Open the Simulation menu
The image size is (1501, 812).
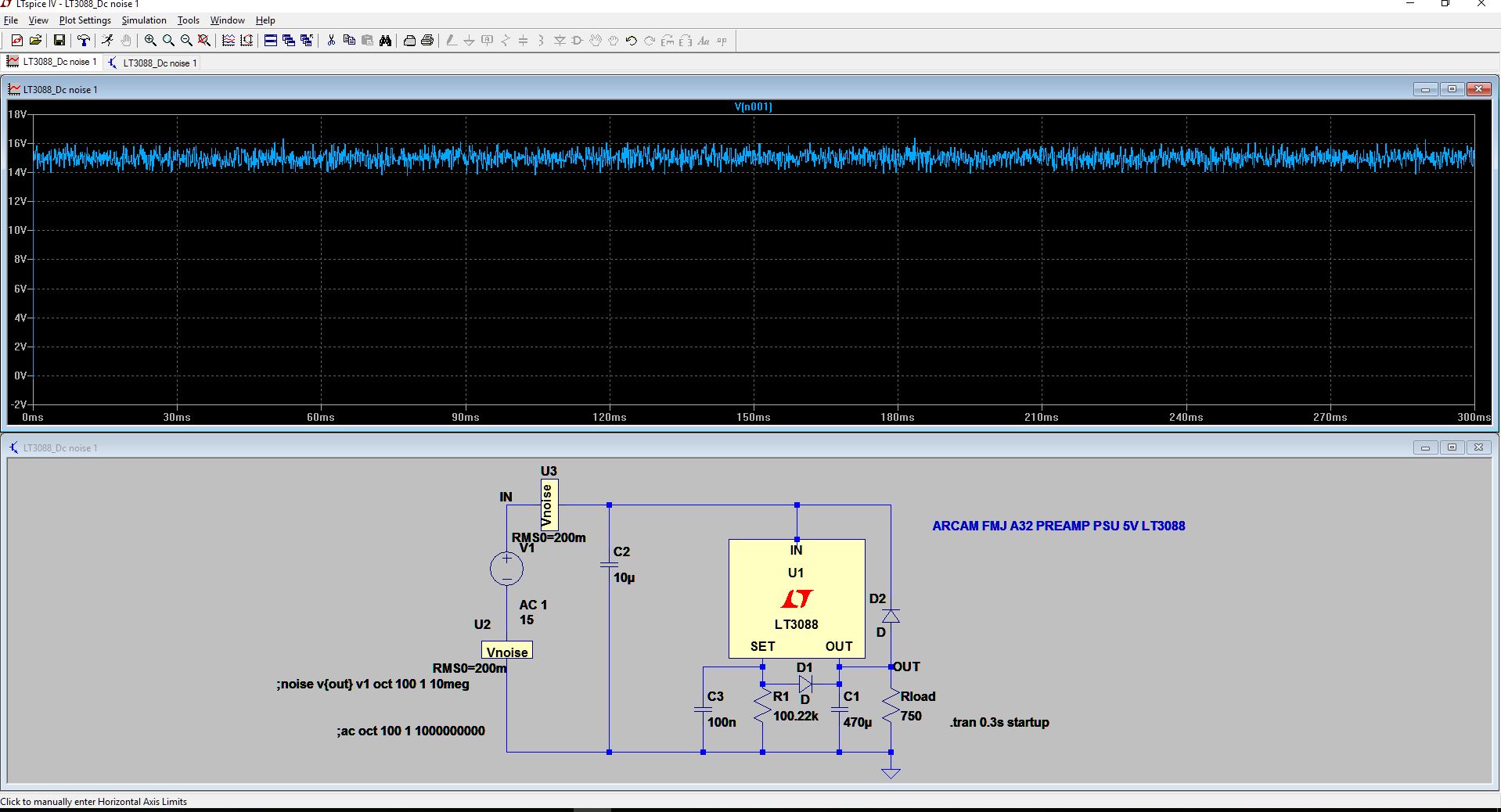[x=144, y=20]
